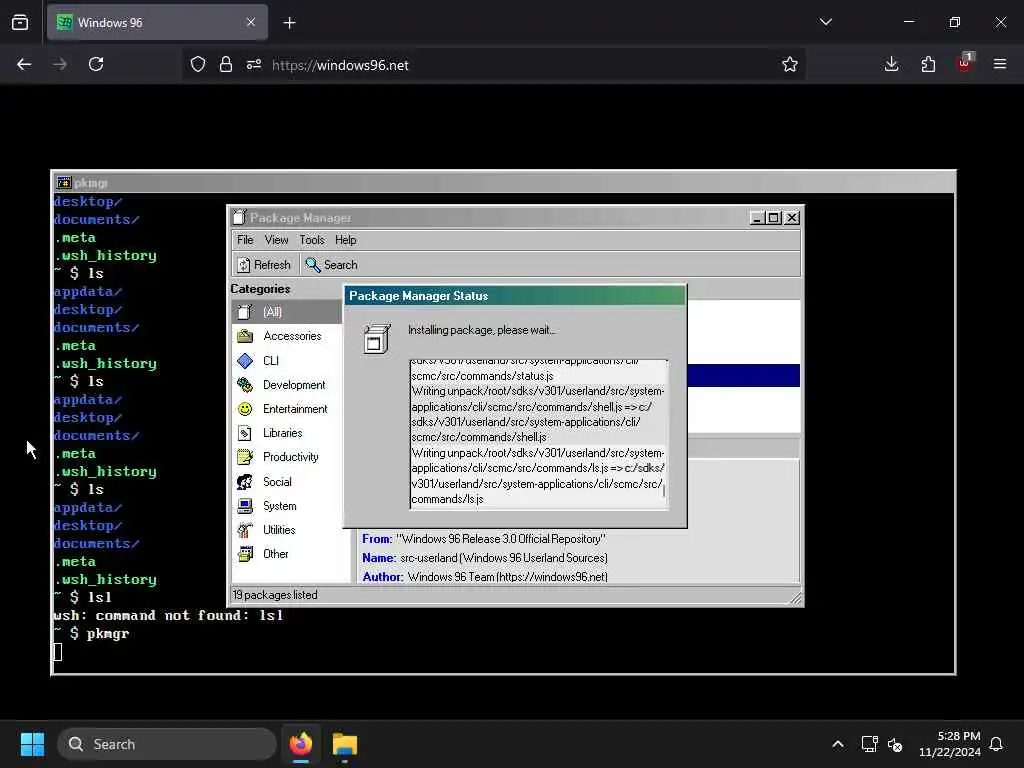1024x768 pixels.
Task: Click the Package Manager resize grip corner
Action: point(795,598)
